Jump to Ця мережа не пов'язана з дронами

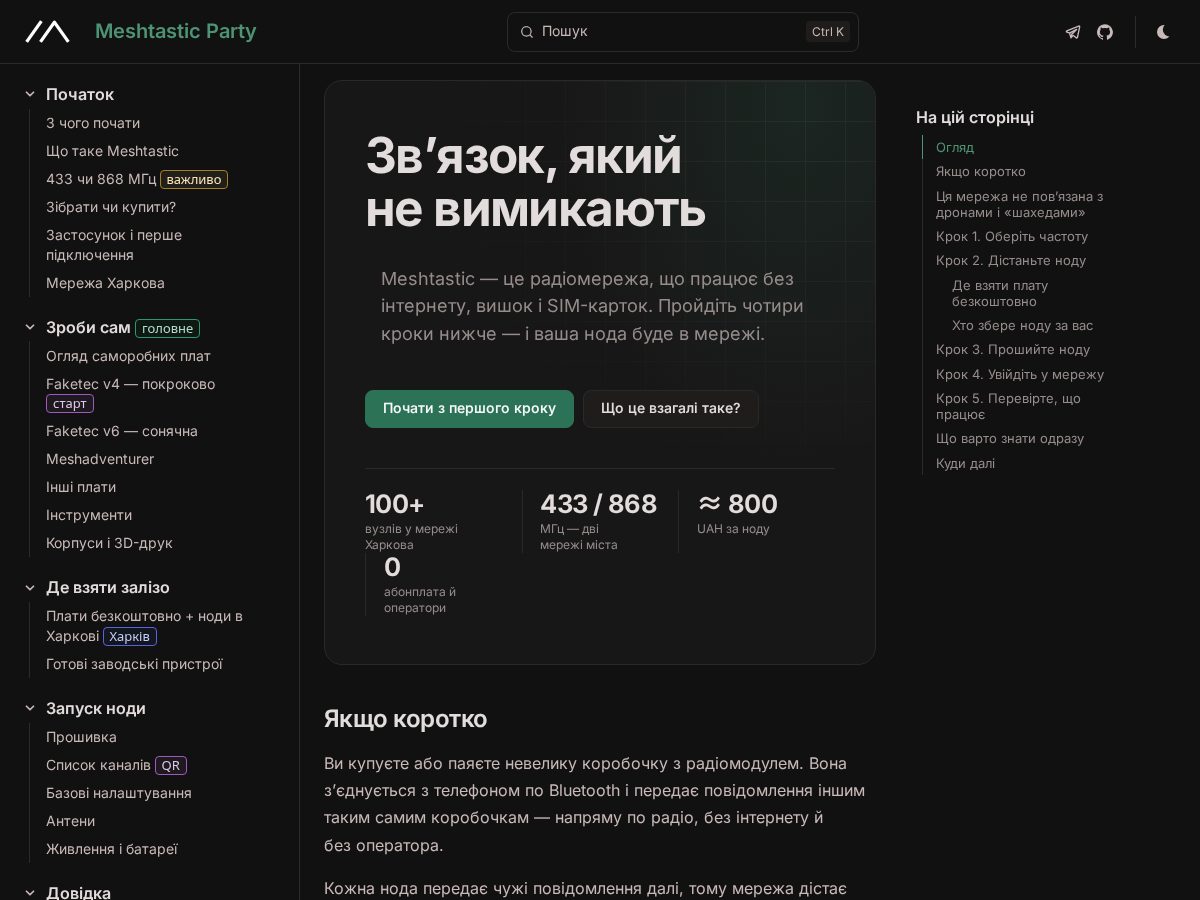[x=1019, y=204]
